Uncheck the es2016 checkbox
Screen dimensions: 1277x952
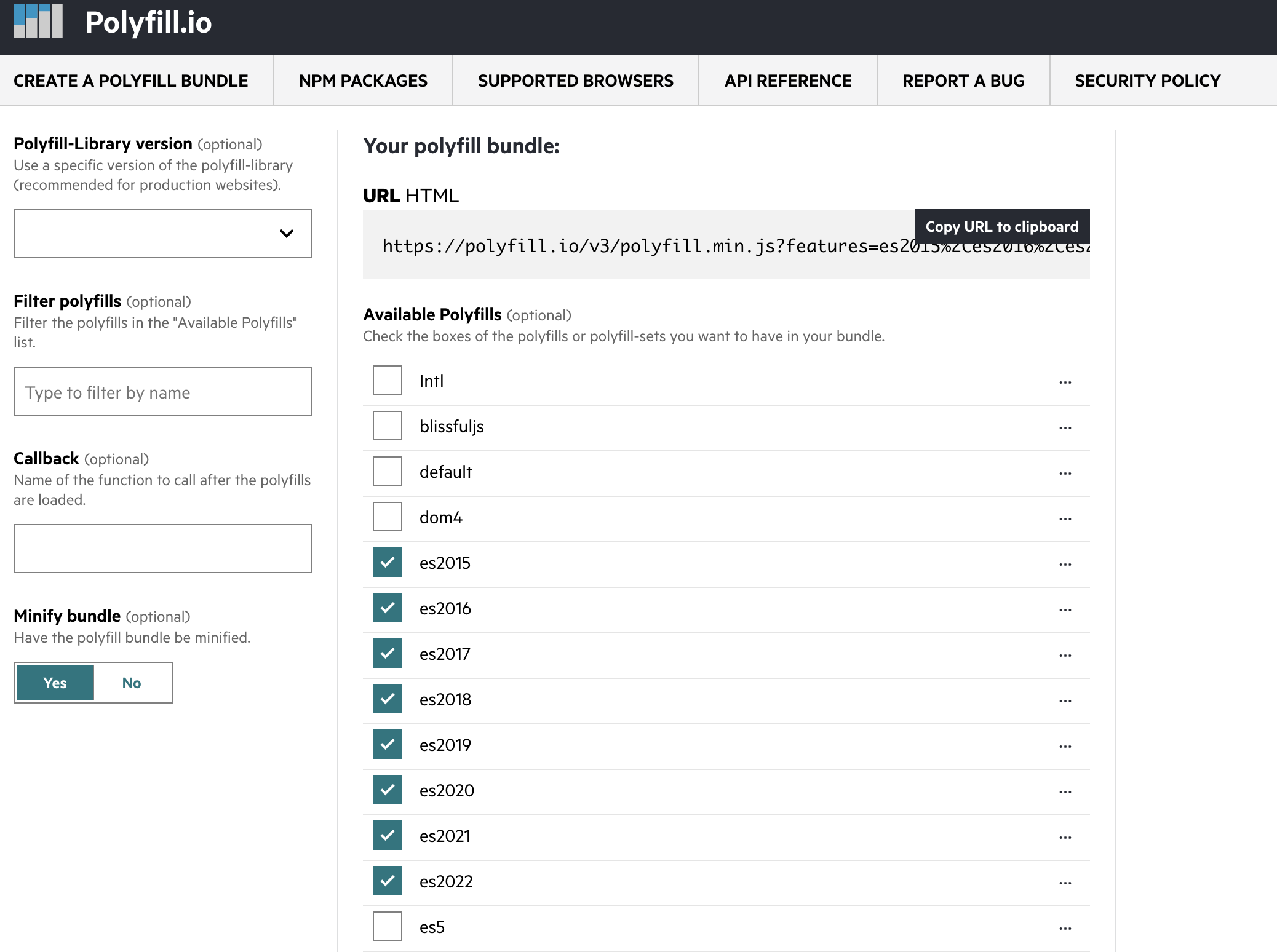point(388,608)
